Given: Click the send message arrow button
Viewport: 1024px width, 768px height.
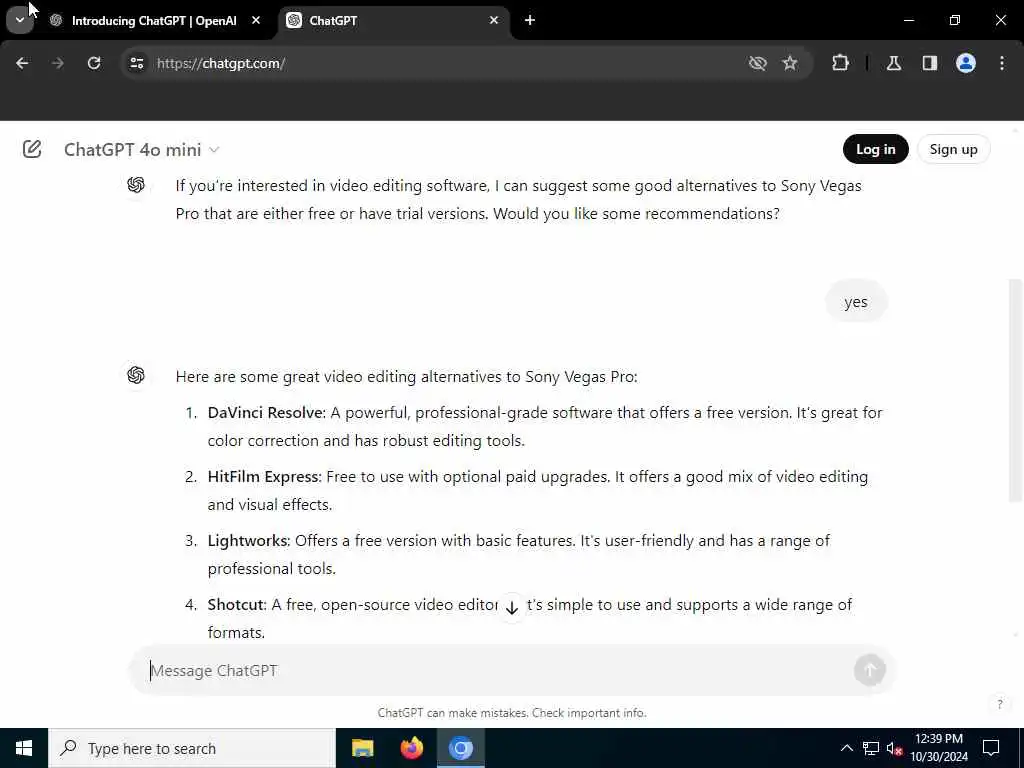Looking at the screenshot, I should point(870,670).
